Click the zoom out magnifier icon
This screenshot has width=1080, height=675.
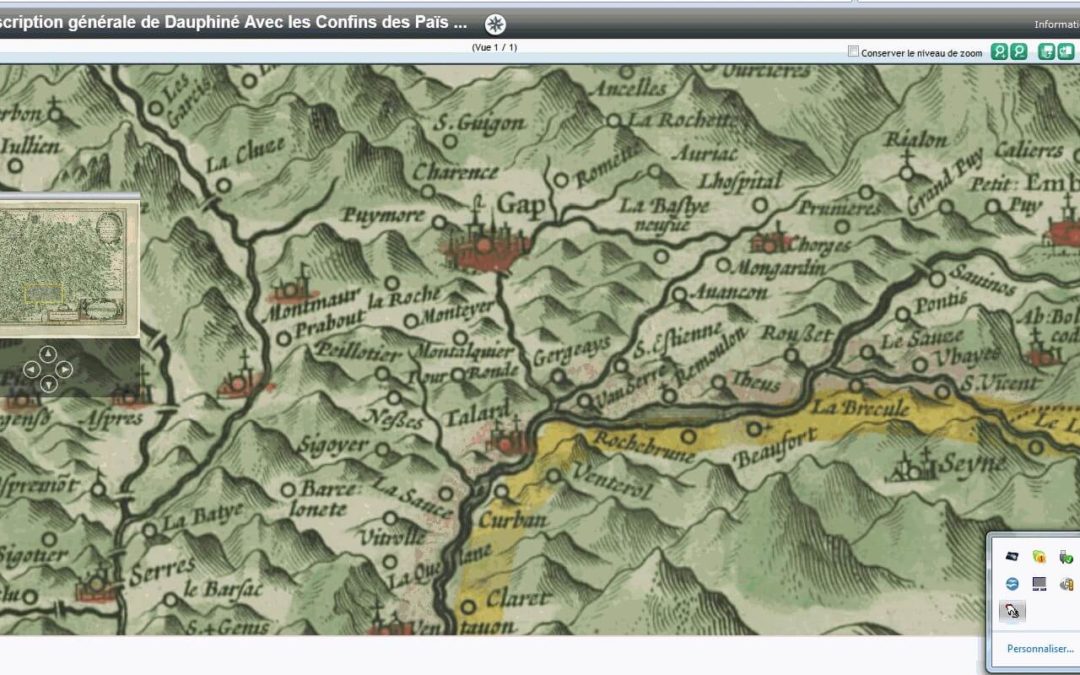point(1019,52)
